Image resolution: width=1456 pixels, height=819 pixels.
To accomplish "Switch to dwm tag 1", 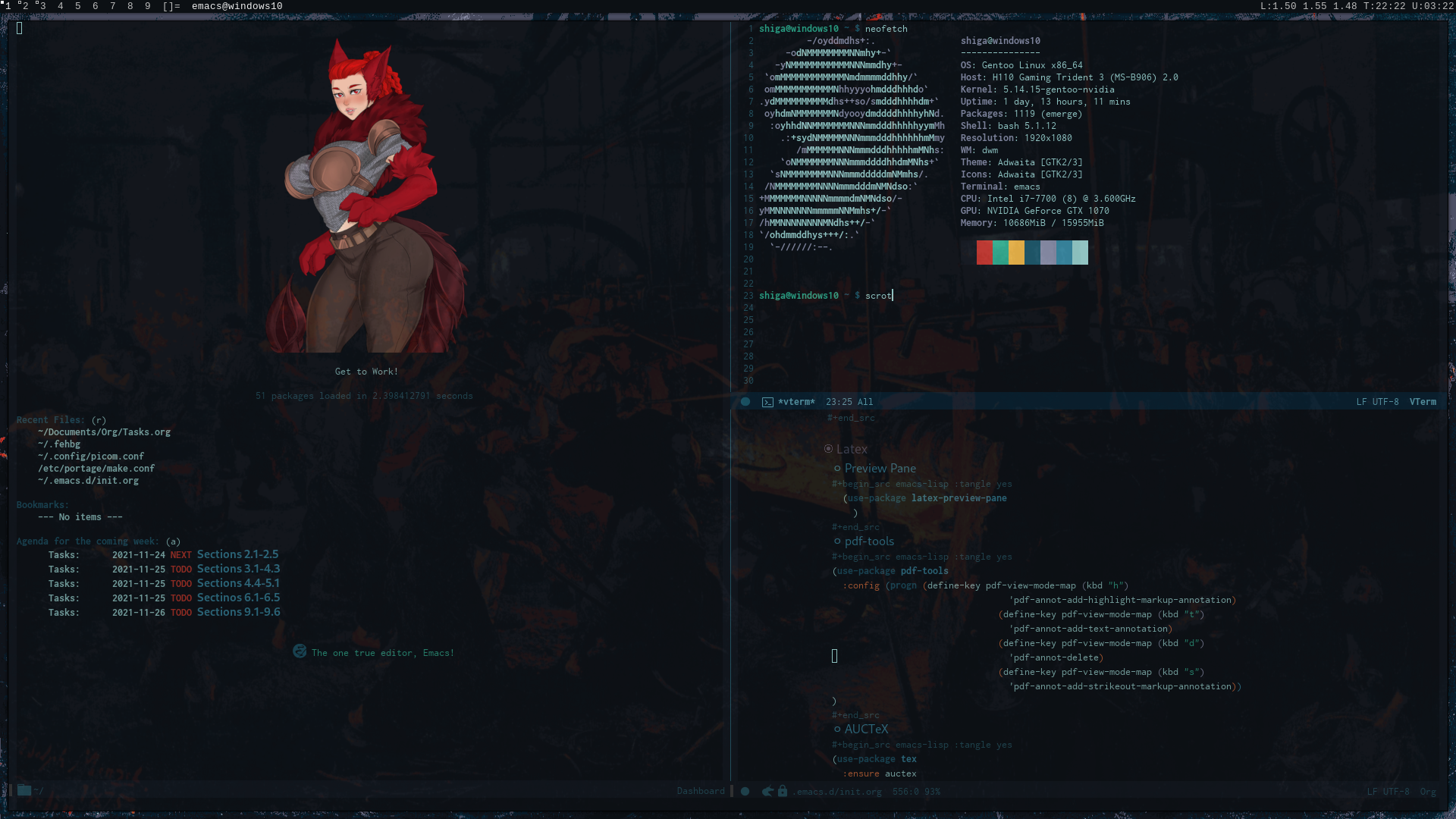I will point(8,6).
